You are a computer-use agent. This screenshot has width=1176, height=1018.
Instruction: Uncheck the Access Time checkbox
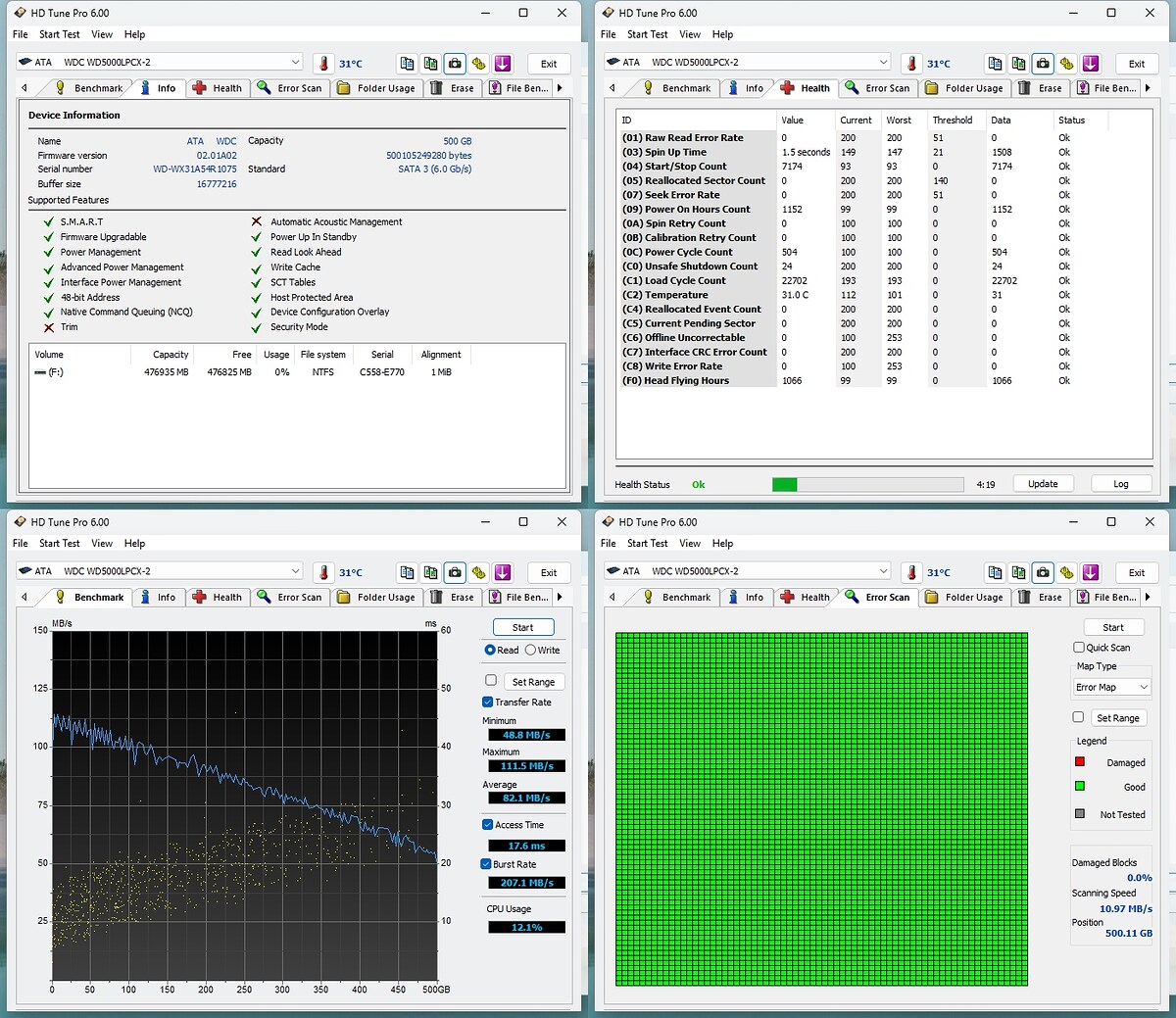click(x=487, y=824)
